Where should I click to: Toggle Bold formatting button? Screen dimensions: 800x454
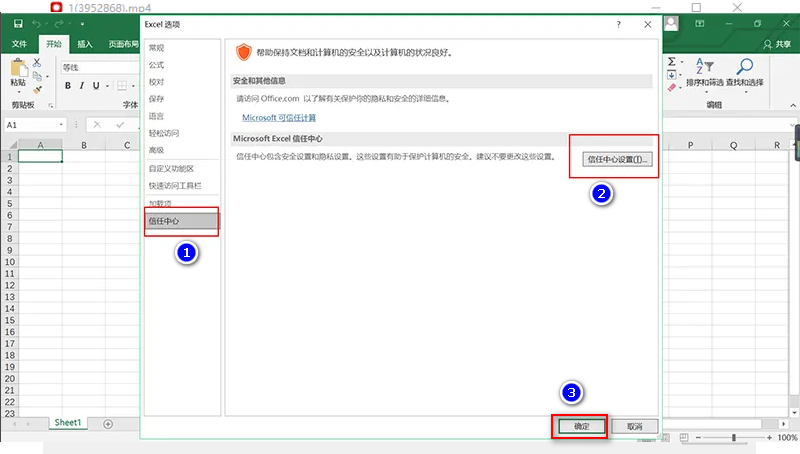tap(68, 85)
